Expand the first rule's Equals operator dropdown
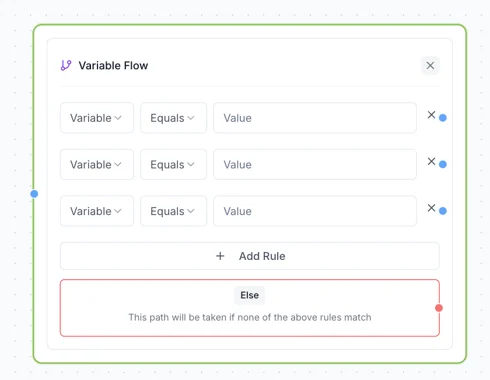Image resolution: width=490 pixels, height=380 pixels. click(173, 118)
